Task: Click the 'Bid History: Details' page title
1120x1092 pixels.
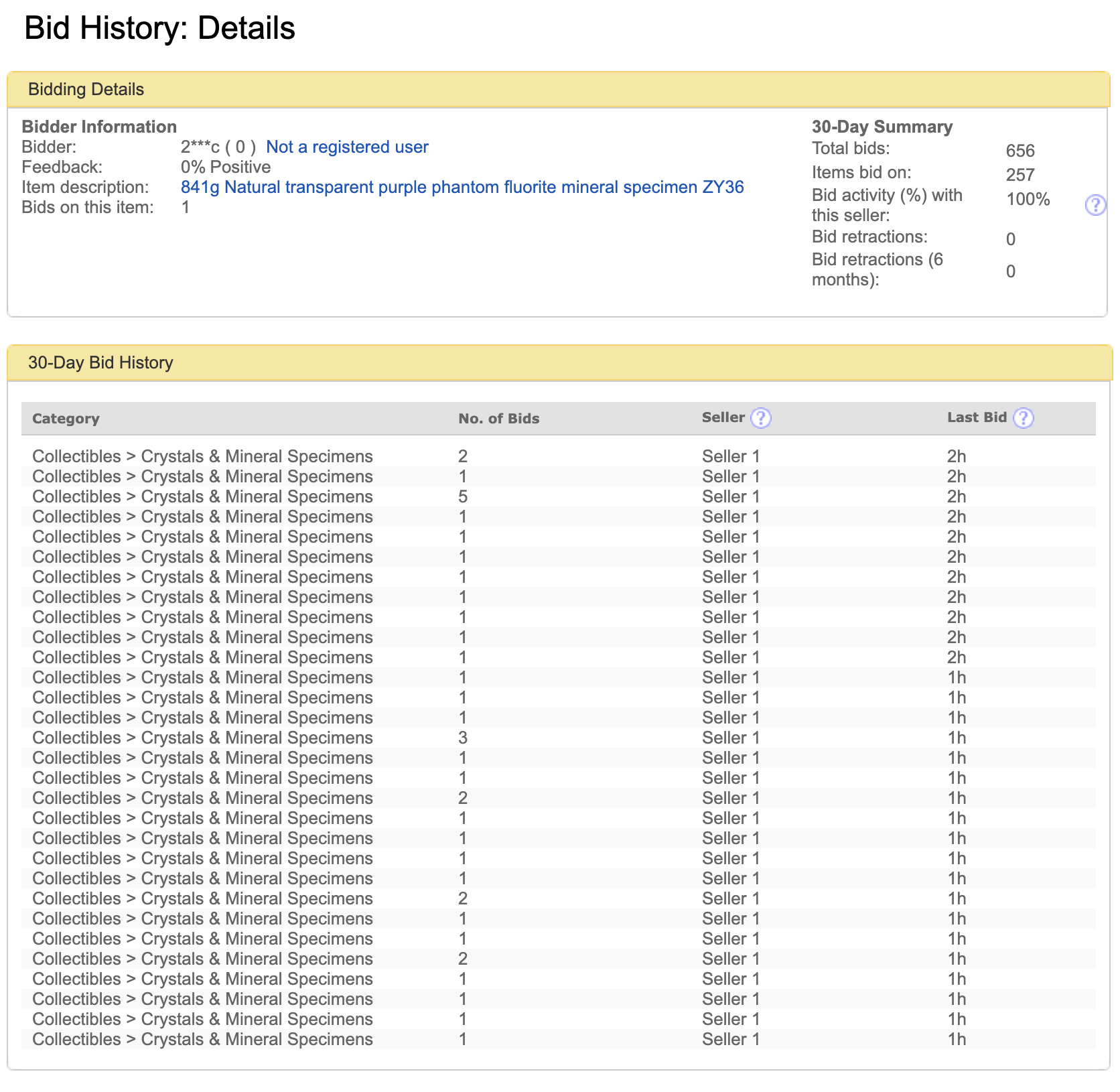Action: (159, 29)
